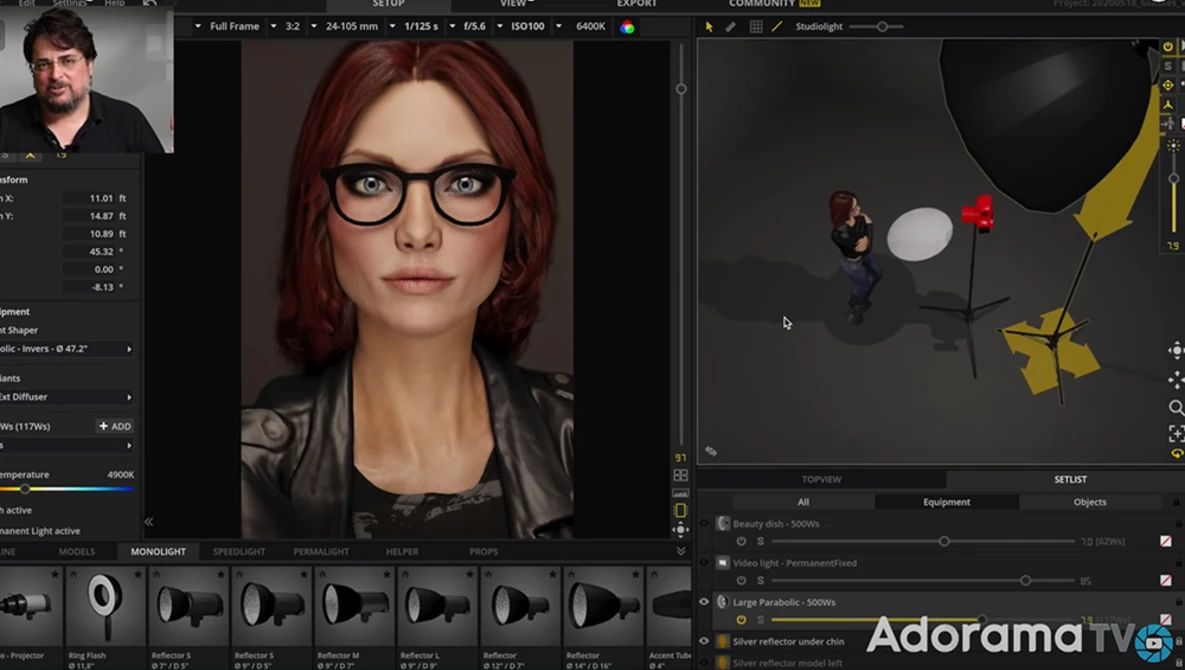Open the 24-105 mm lens dropdown
The image size is (1185, 670).
(346, 26)
